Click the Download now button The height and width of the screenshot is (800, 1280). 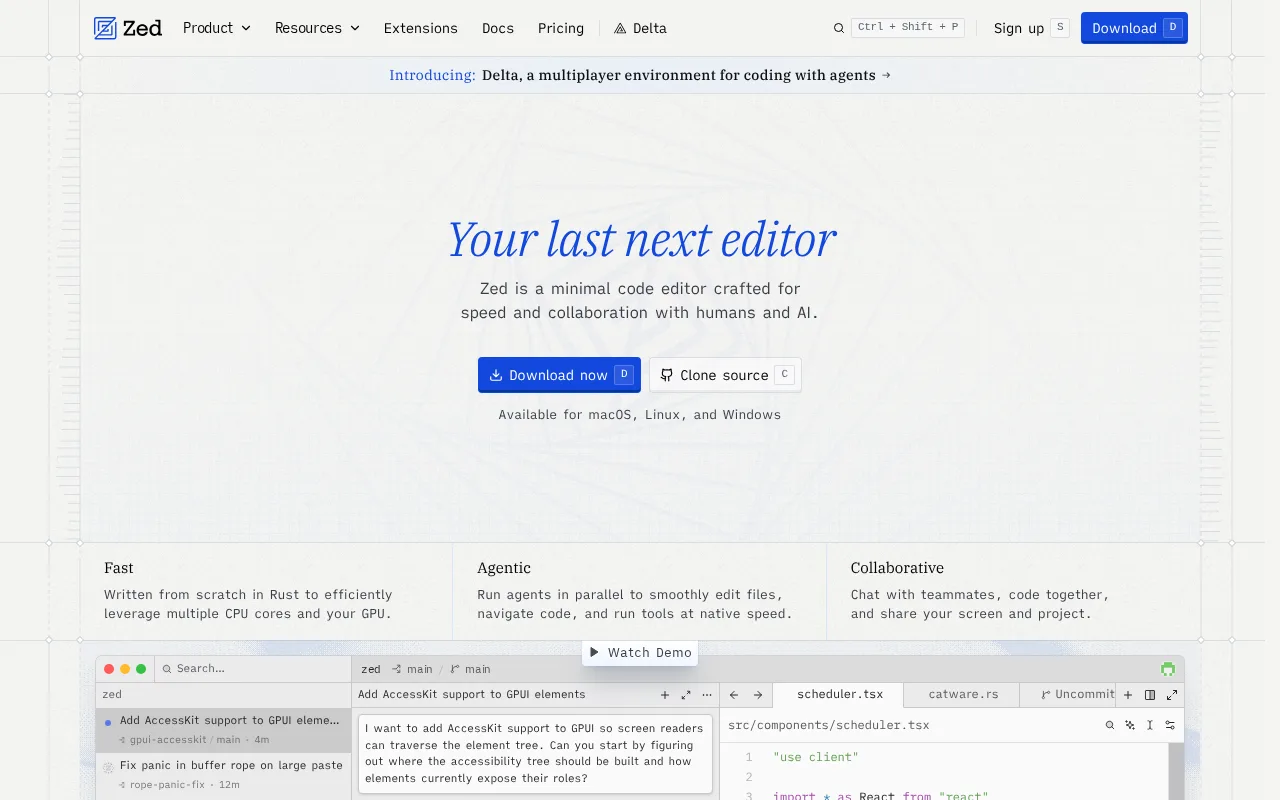point(559,375)
